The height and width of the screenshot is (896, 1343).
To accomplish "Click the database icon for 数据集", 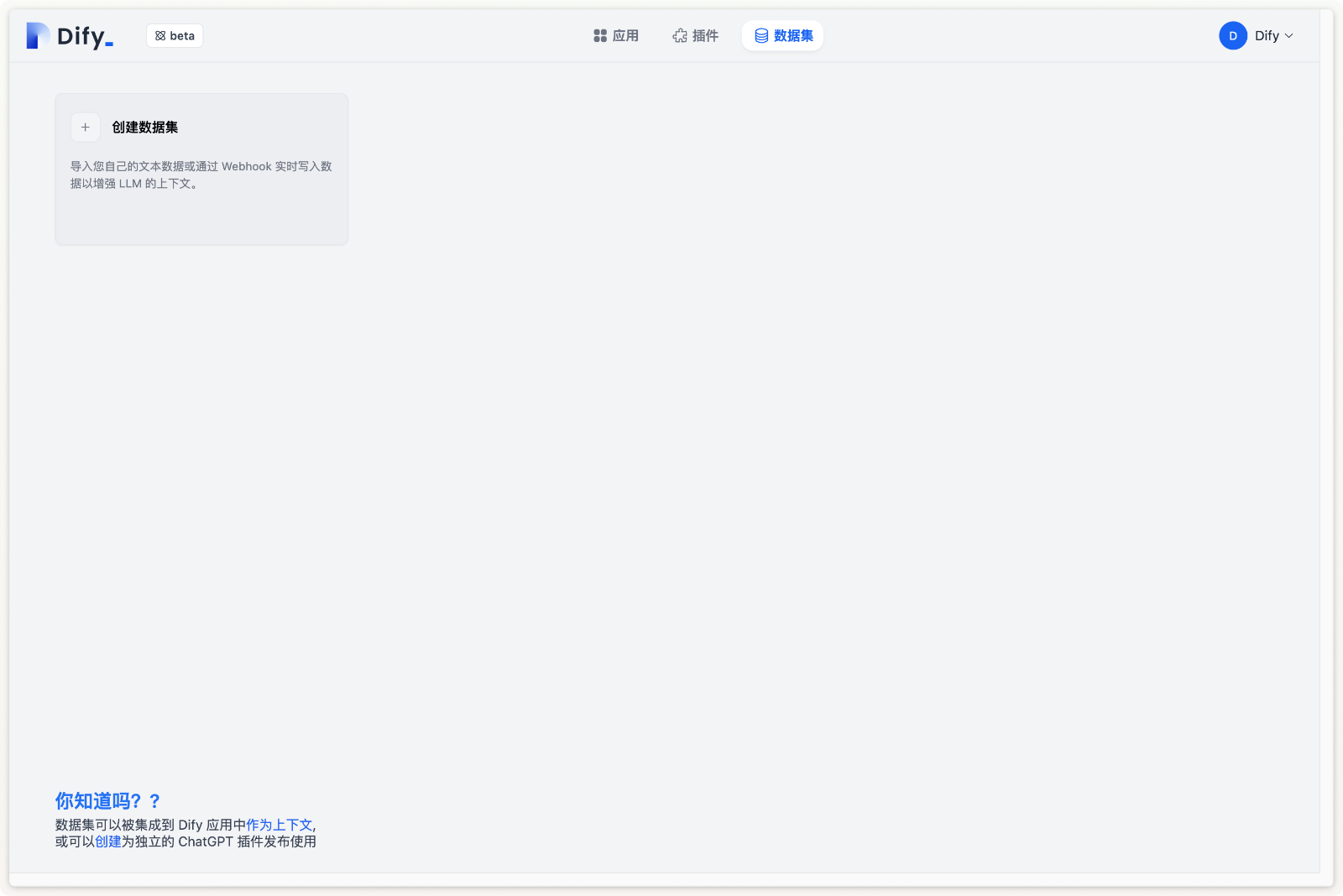I will (761, 36).
